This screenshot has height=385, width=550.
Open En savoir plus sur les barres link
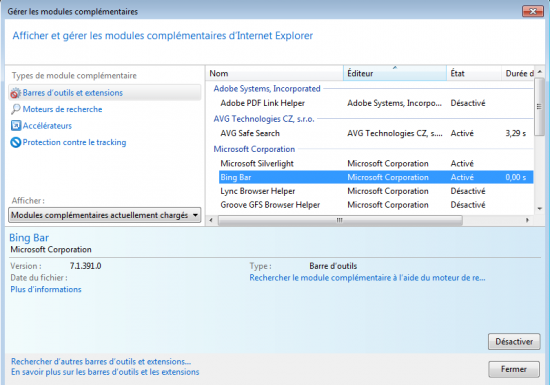[x=105, y=372]
